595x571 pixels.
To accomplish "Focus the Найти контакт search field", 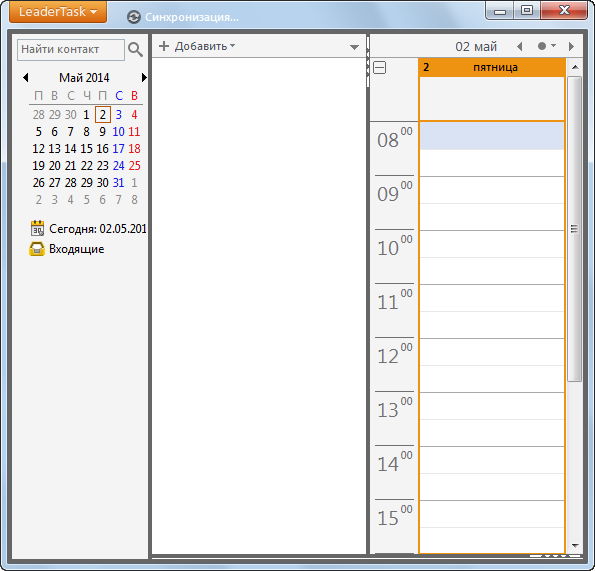I will click(71, 50).
